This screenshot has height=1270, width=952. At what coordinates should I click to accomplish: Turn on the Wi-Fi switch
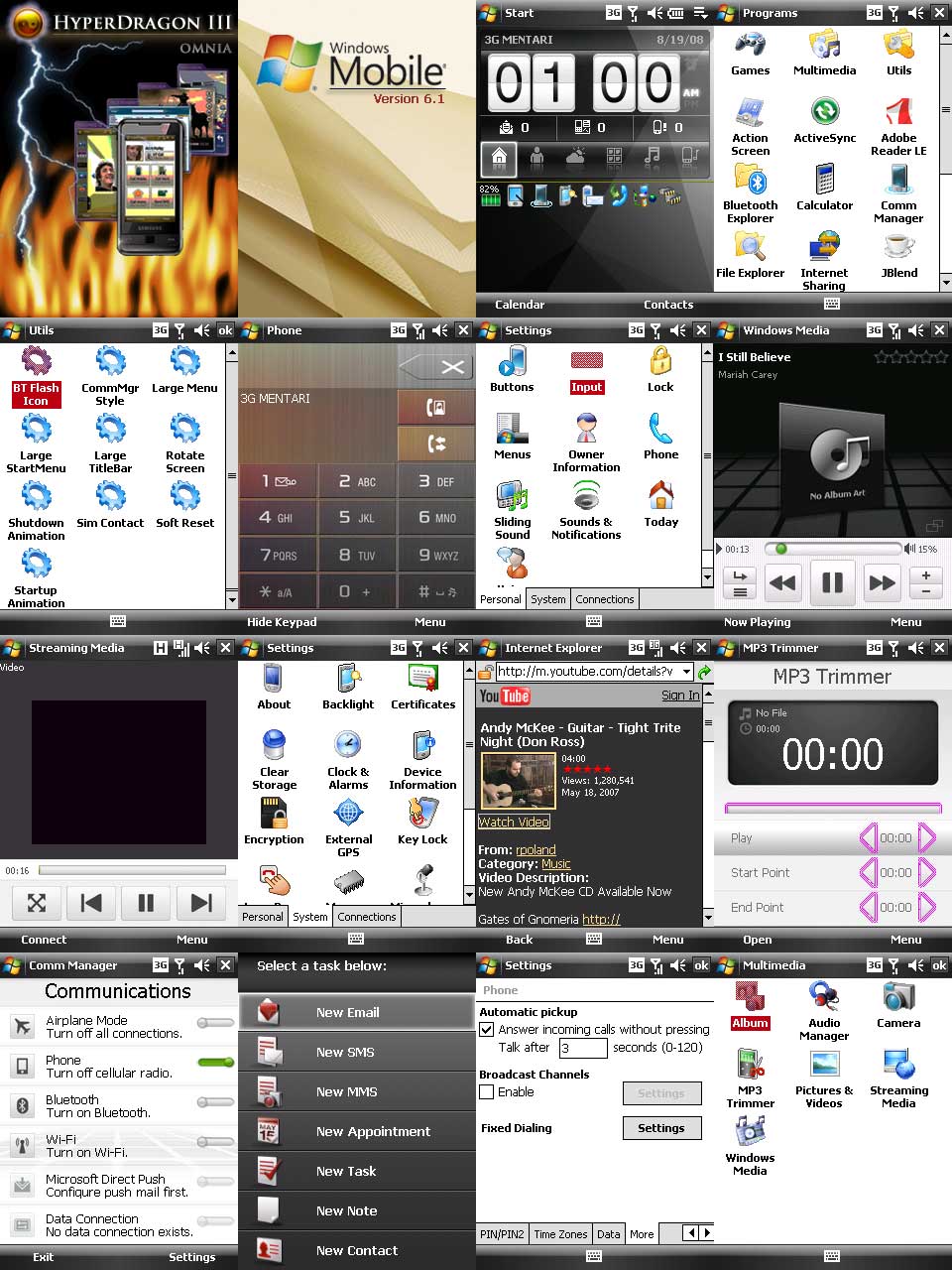click(215, 1142)
